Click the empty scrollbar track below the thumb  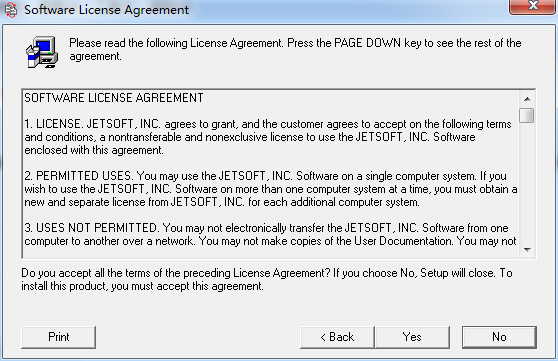coord(527,183)
